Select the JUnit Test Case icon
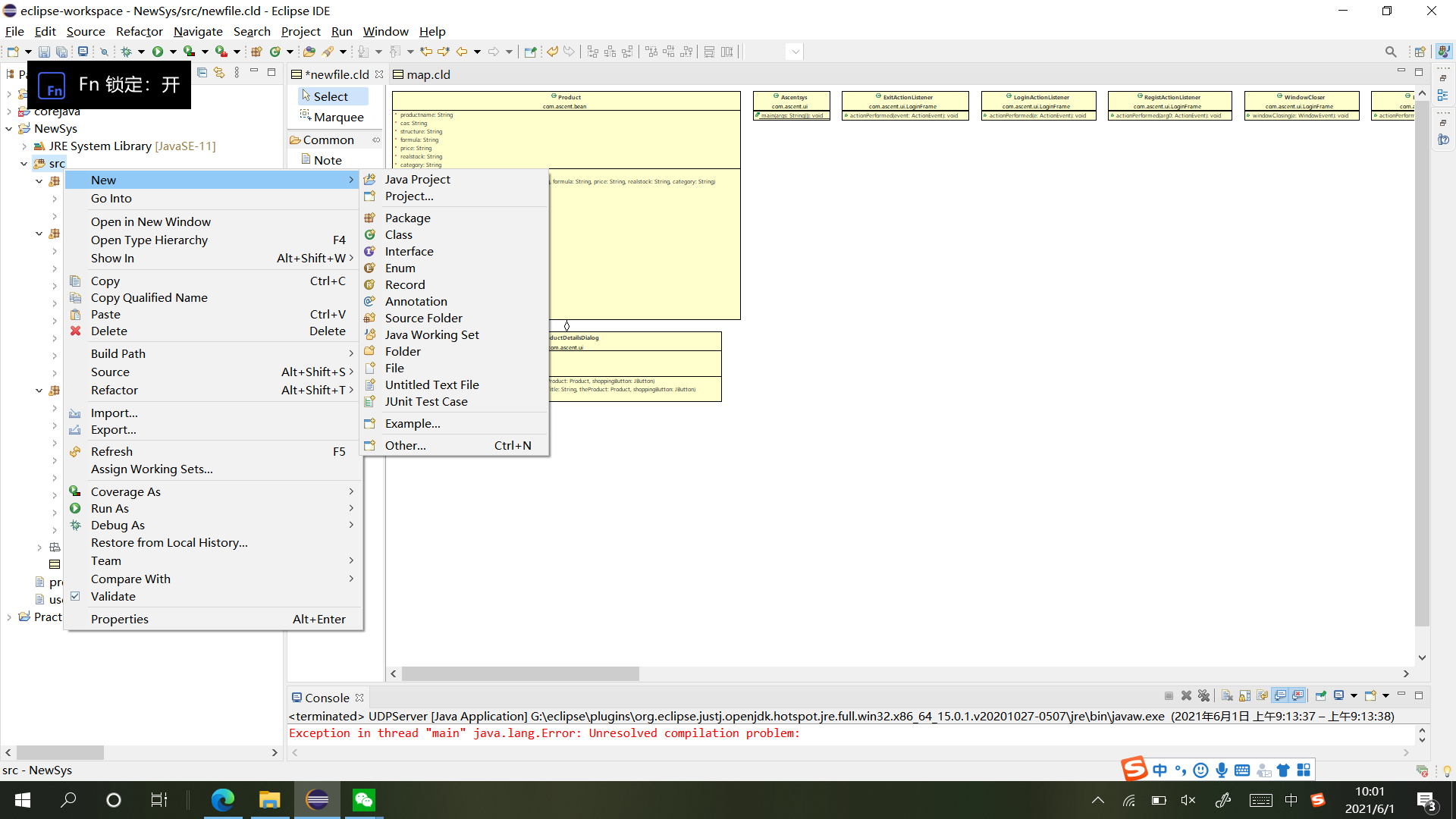The width and height of the screenshot is (1456, 819). point(371,401)
